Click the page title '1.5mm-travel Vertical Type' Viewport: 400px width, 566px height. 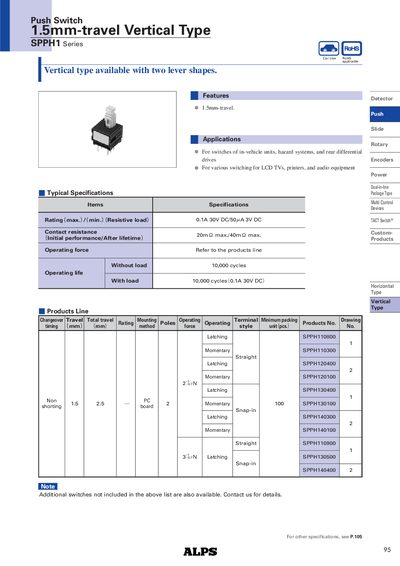coord(121,30)
